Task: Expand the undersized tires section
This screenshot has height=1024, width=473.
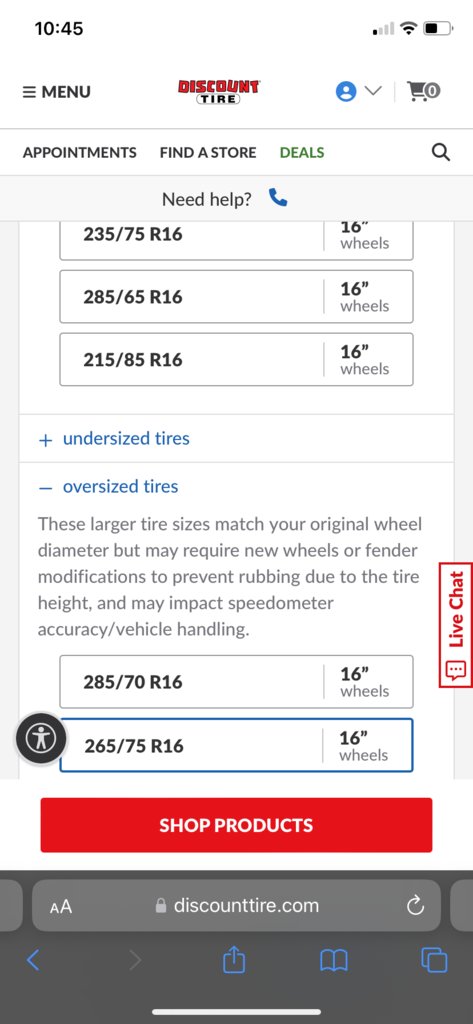Action: click(x=114, y=438)
